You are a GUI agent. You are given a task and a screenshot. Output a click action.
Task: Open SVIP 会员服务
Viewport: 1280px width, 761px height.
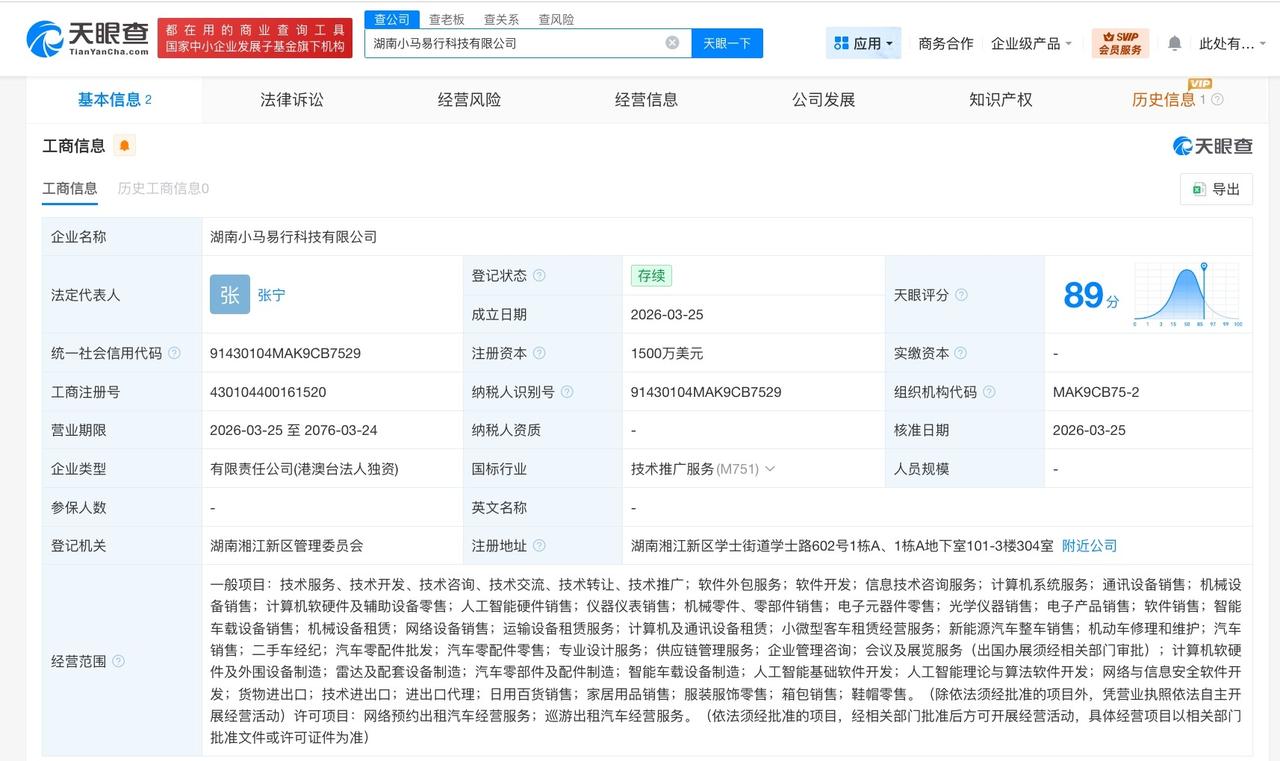[x=1119, y=42]
